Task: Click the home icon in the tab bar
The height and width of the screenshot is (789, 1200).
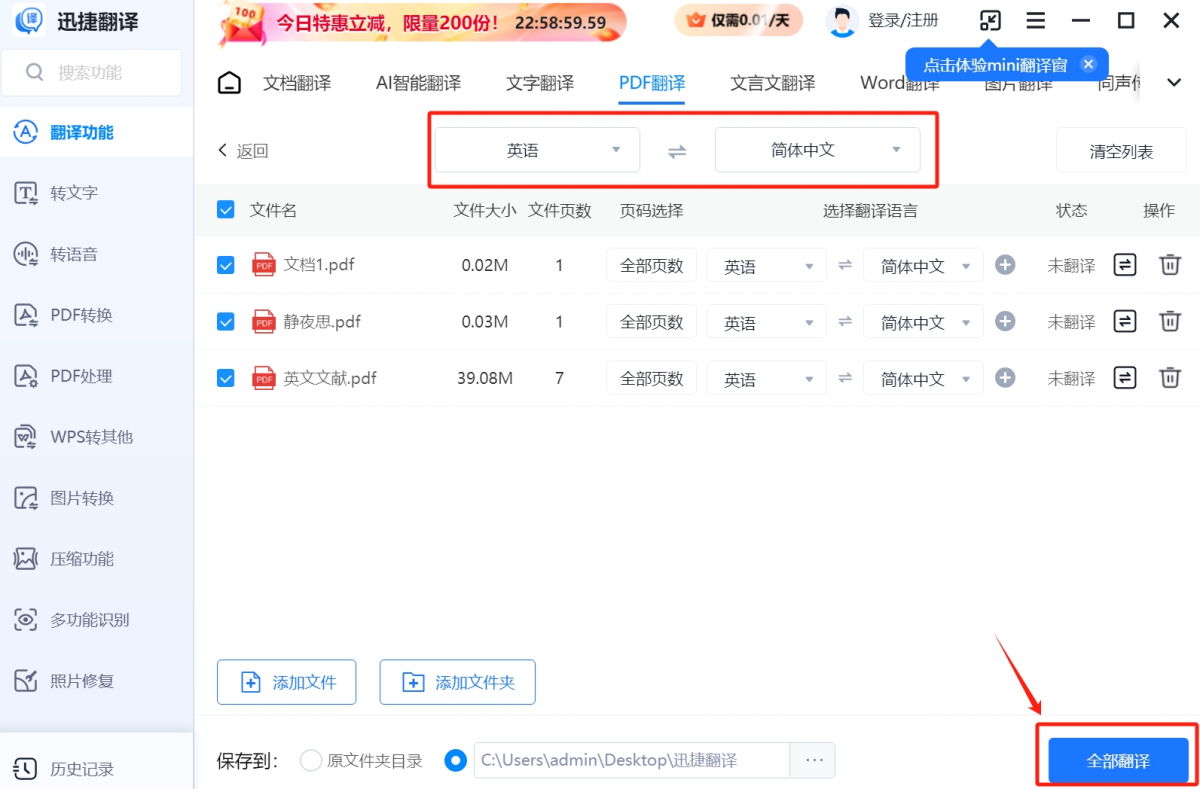Action: 229,83
